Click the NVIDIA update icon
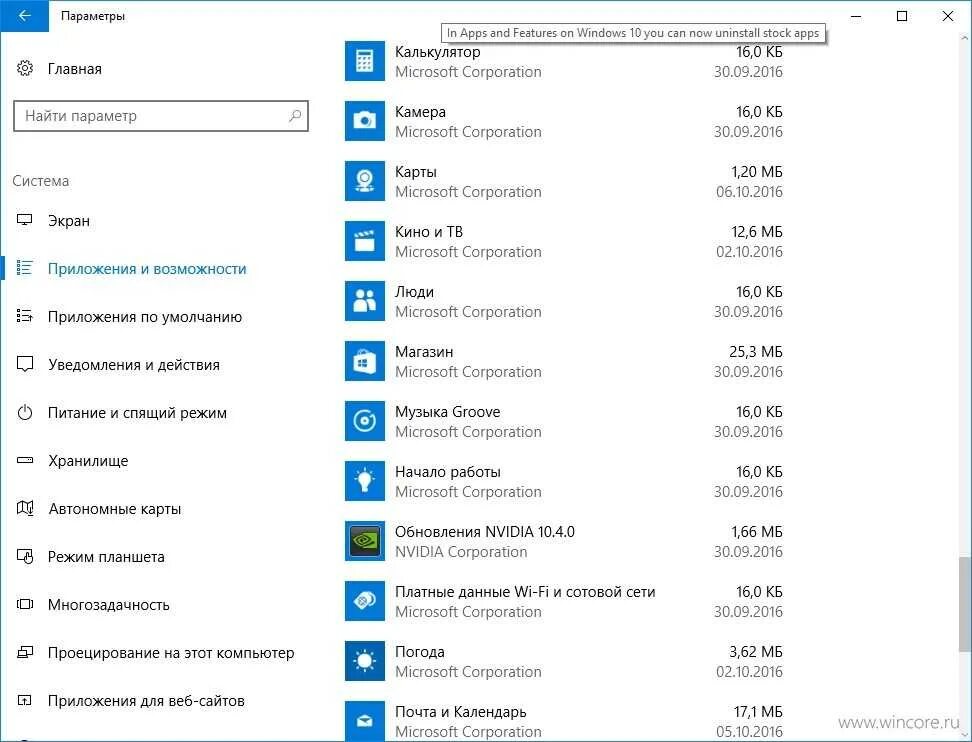Screen dimensions: 972x742 coord(364,541)
